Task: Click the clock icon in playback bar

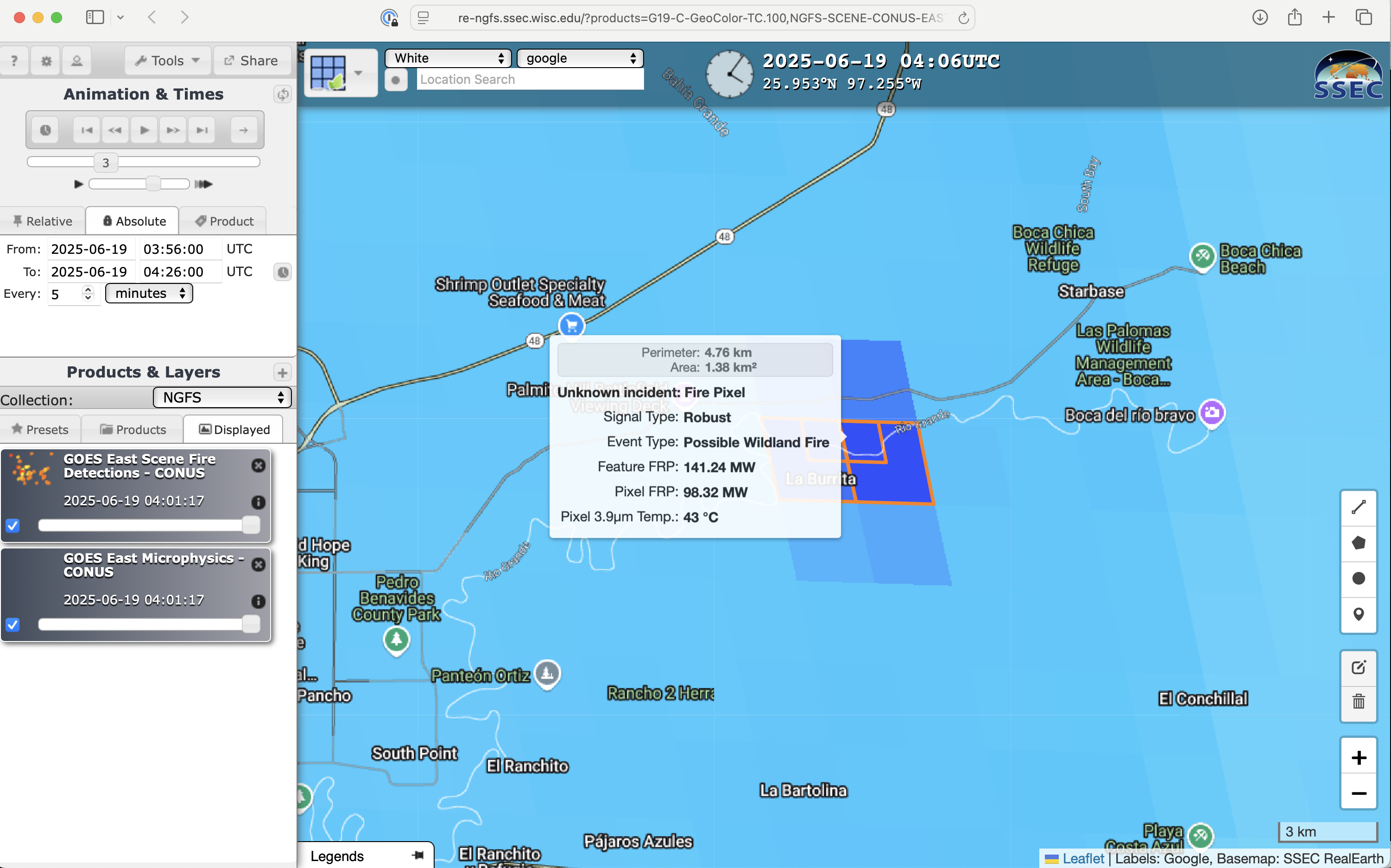Action: pyautogui.click(x=45, y=130)
